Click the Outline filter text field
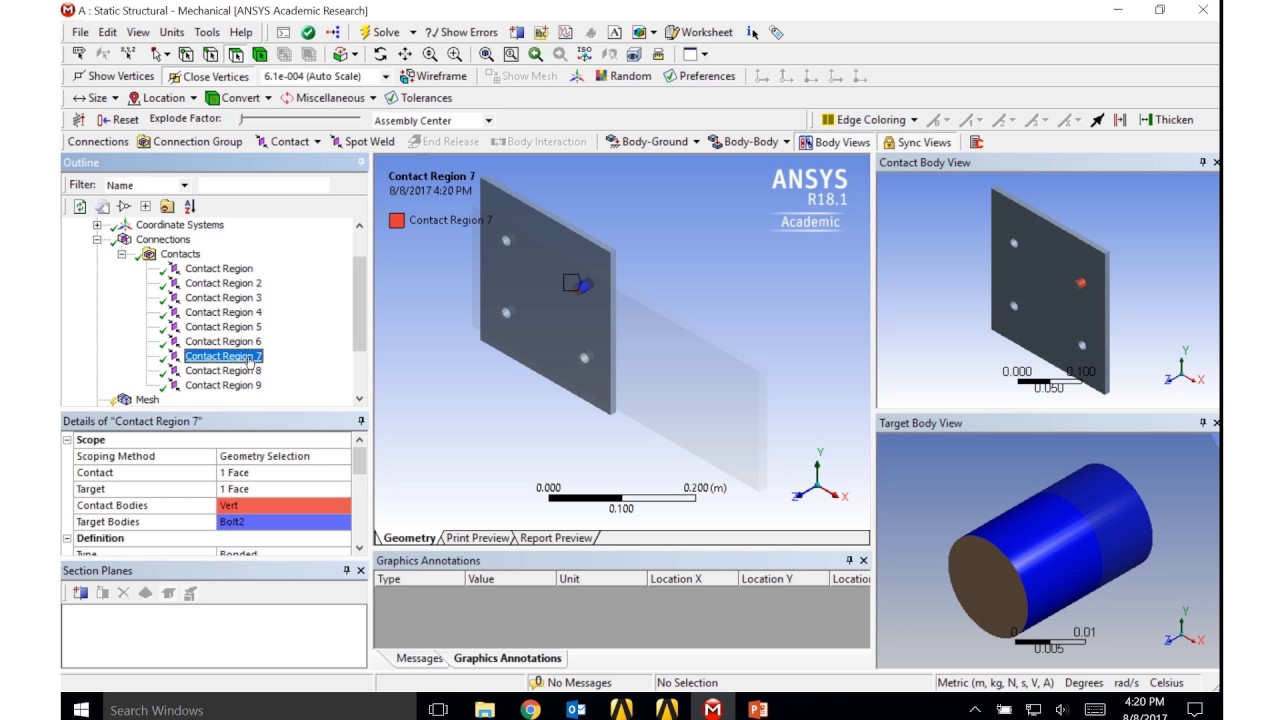Screen dimensions: 1280x720 (263, 185)
